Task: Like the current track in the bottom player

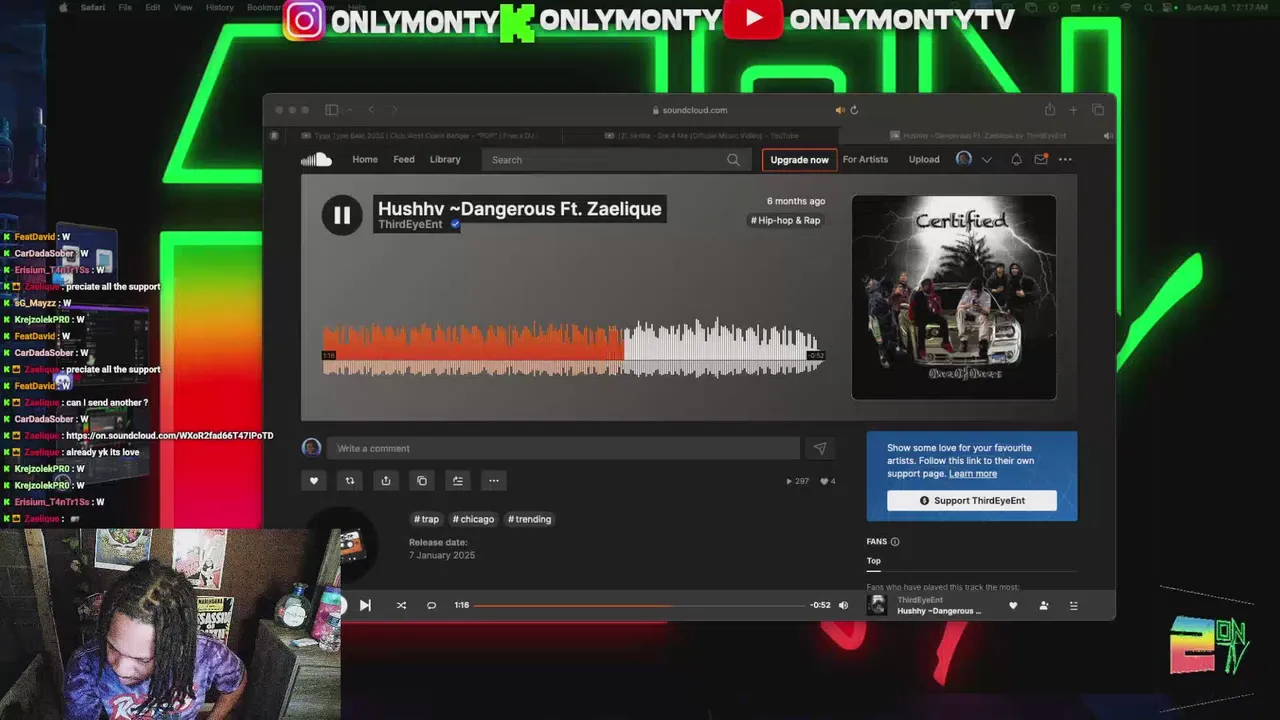Action: (1013, 605)
